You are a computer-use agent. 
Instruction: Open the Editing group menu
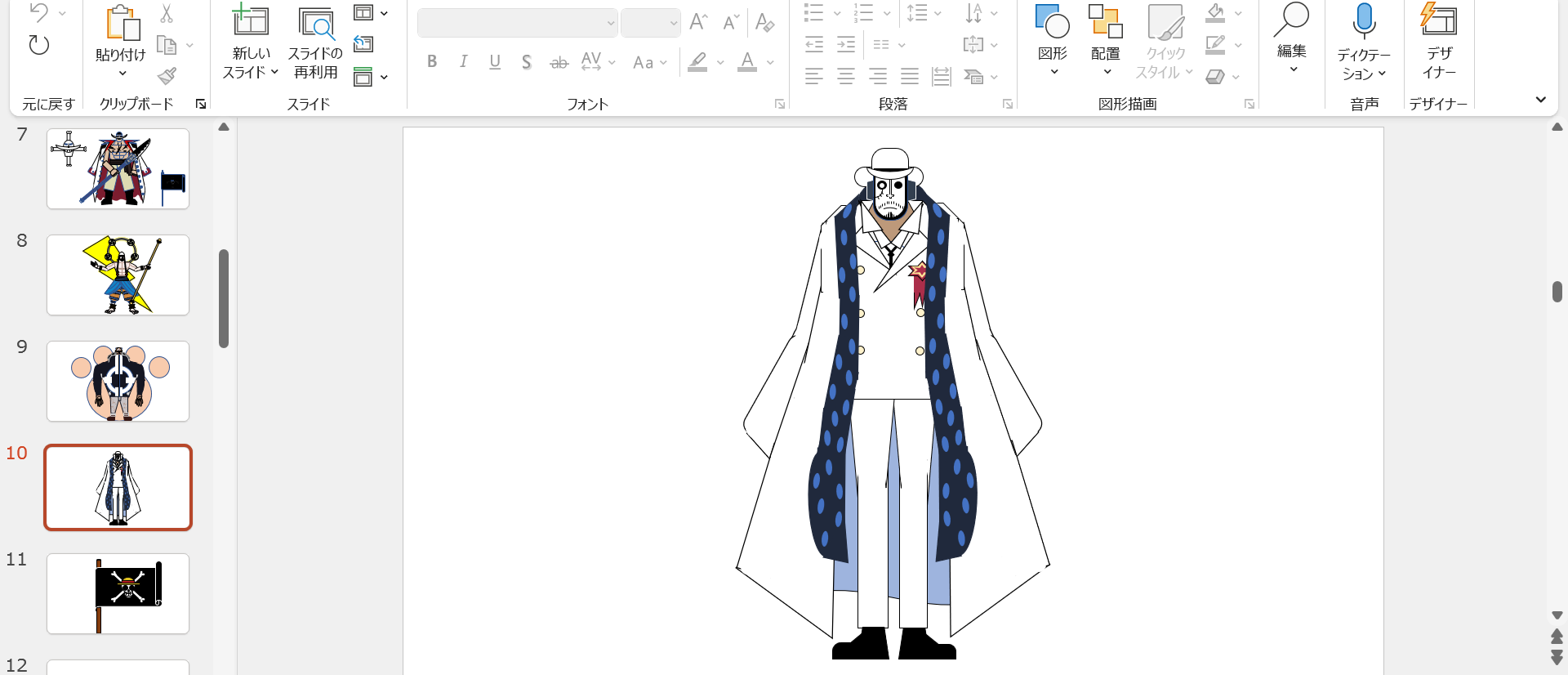point(1291,37)
